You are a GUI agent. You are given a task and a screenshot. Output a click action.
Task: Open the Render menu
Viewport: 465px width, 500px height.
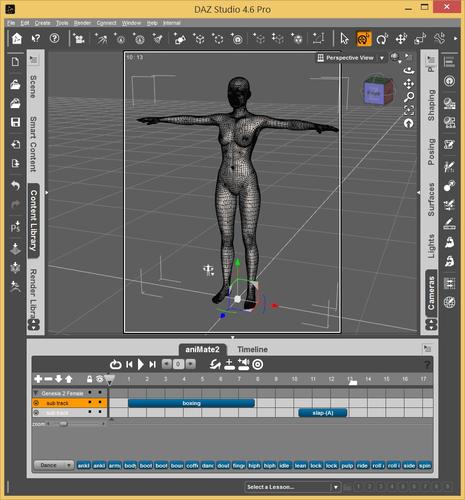82,23
